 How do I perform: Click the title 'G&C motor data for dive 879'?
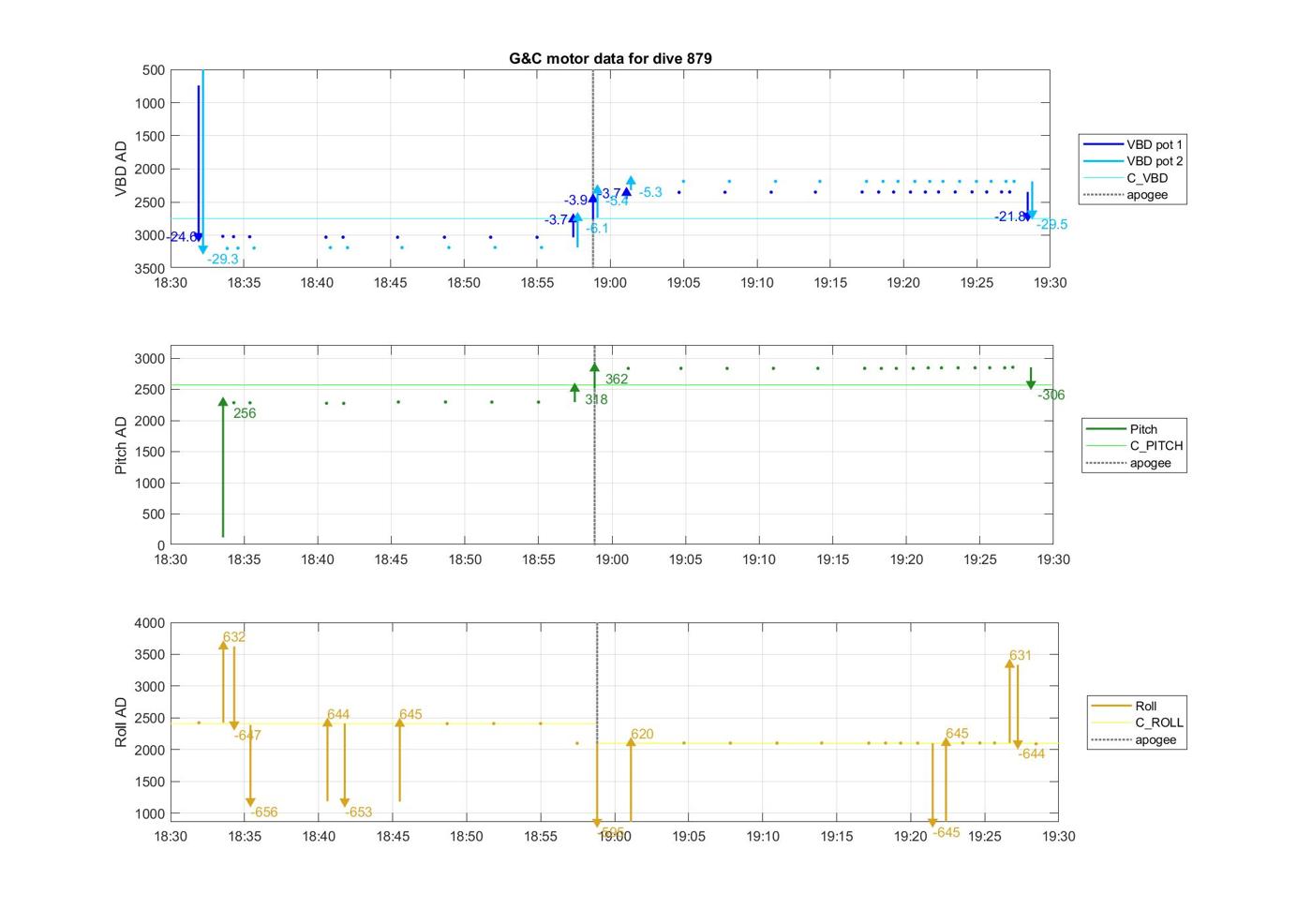click(610, 58)
